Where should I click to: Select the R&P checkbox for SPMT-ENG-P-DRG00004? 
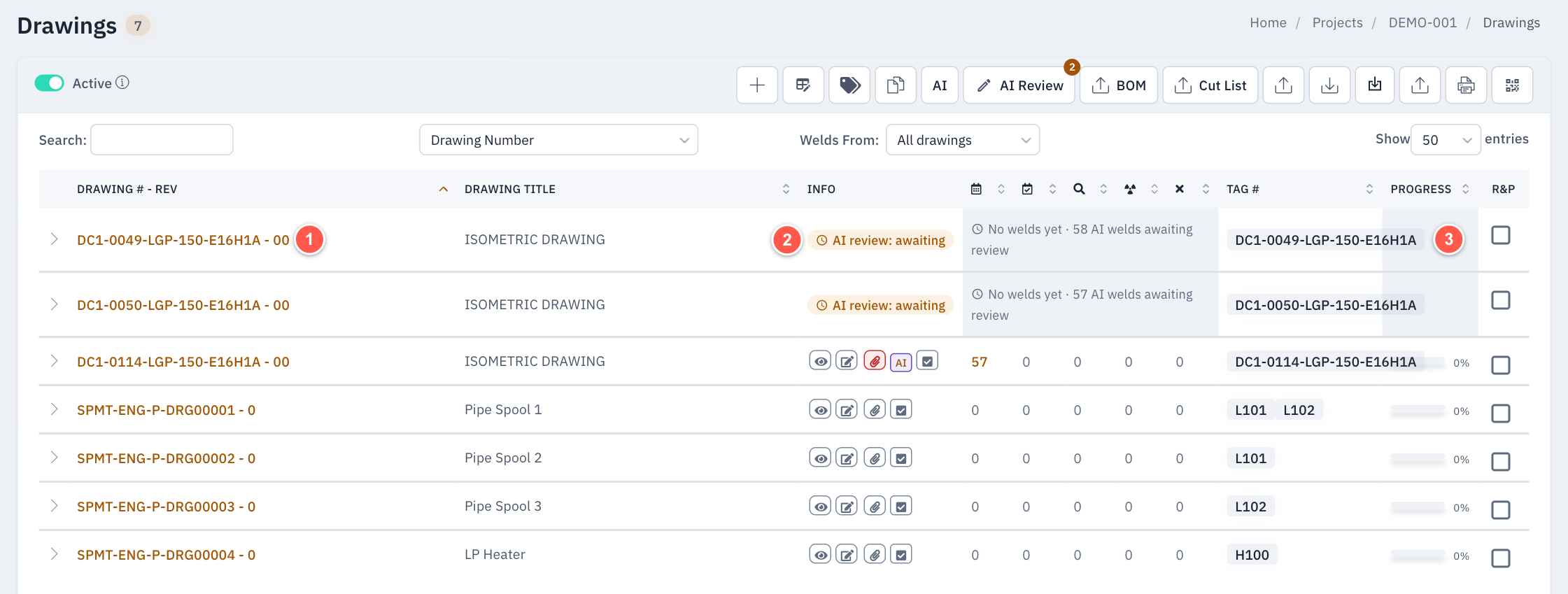coord(1501,558)
